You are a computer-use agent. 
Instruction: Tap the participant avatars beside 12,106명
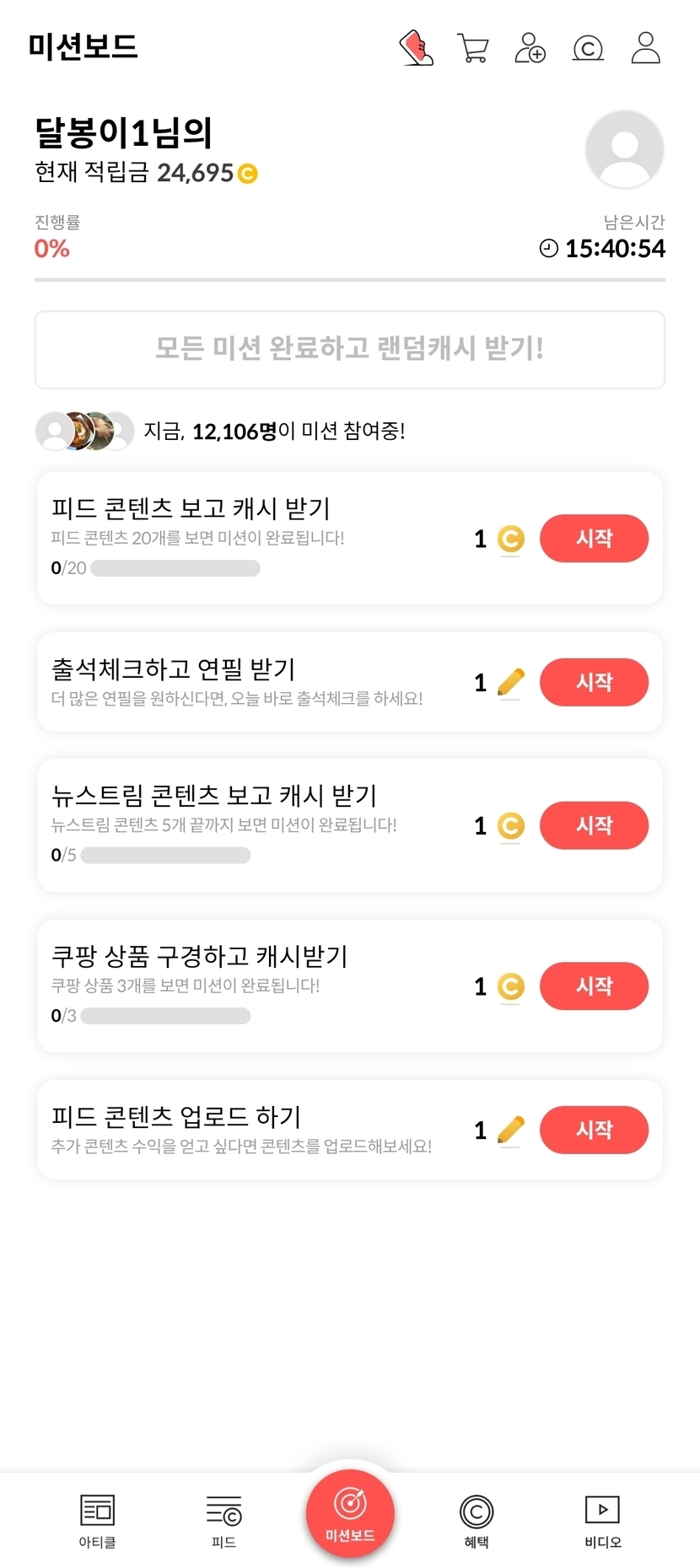tap(84, 432)
